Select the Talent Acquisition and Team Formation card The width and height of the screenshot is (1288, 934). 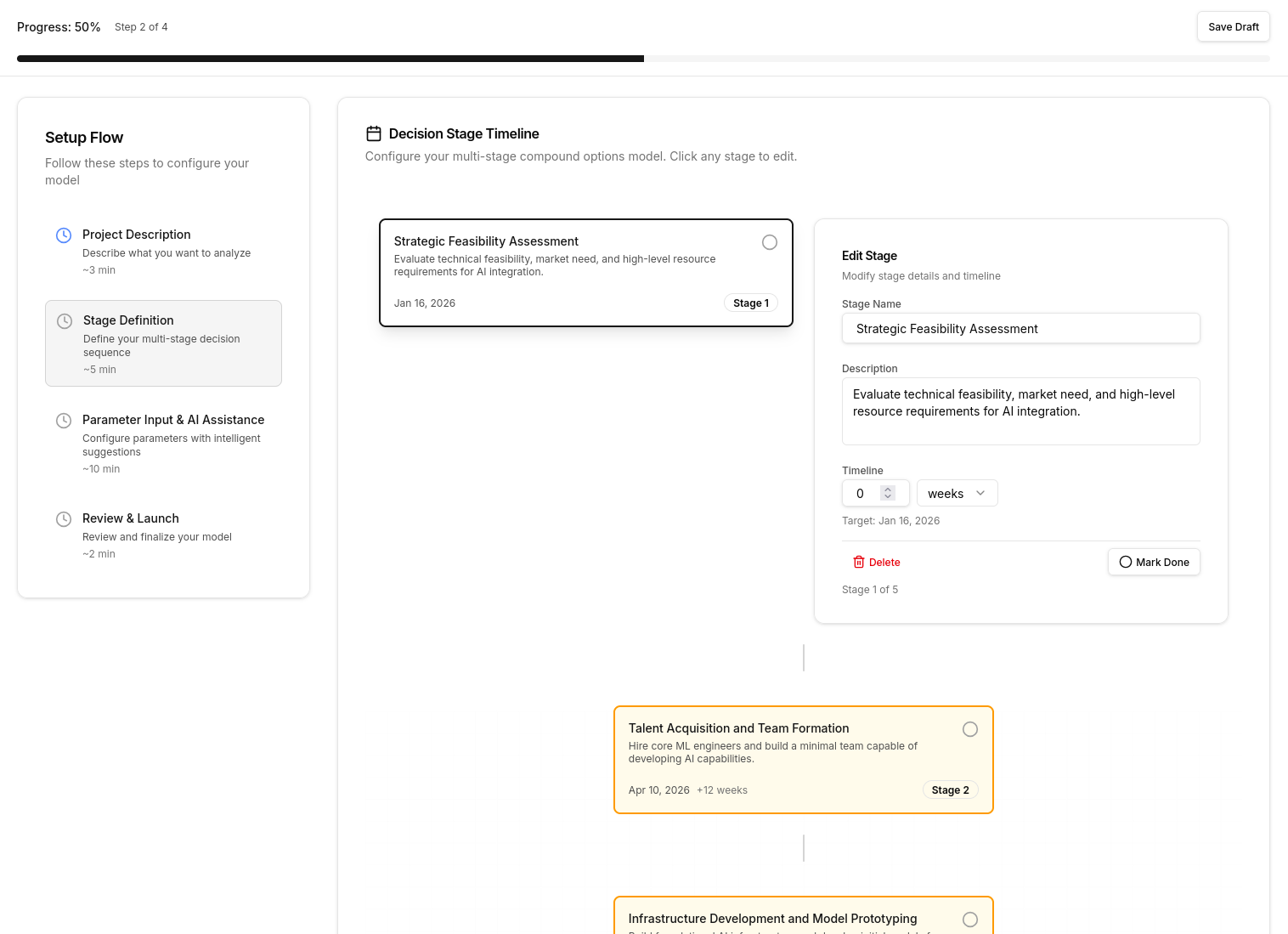(x=803, y=760)
